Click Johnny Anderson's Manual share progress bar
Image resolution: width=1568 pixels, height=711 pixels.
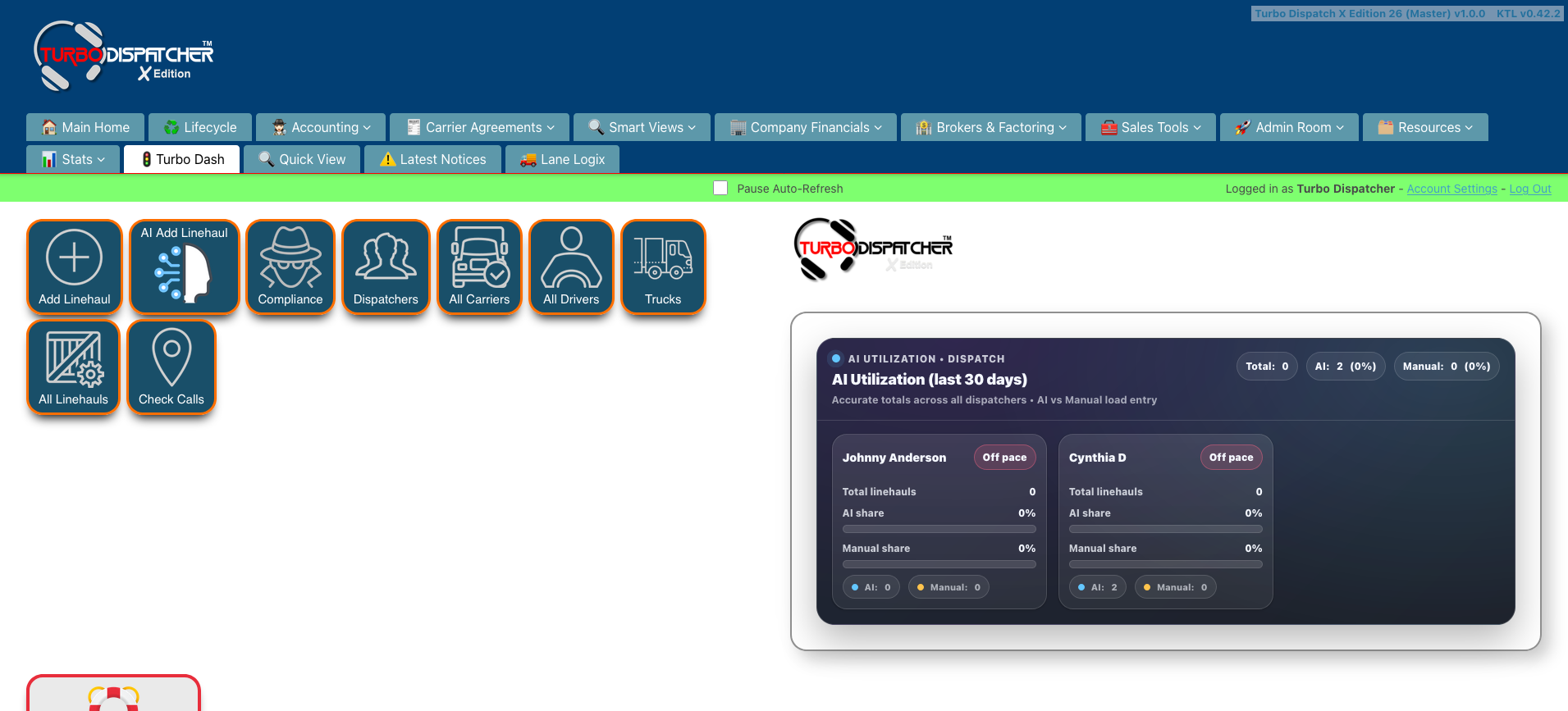point(939,564)
